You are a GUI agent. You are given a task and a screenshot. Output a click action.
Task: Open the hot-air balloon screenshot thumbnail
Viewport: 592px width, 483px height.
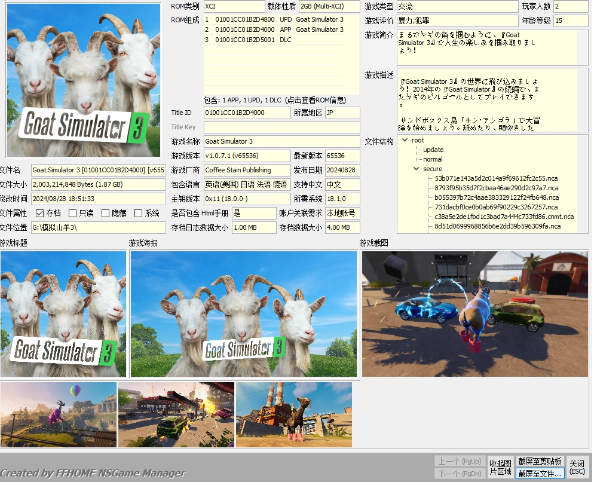pyautogui.click(x=59, y=414)
